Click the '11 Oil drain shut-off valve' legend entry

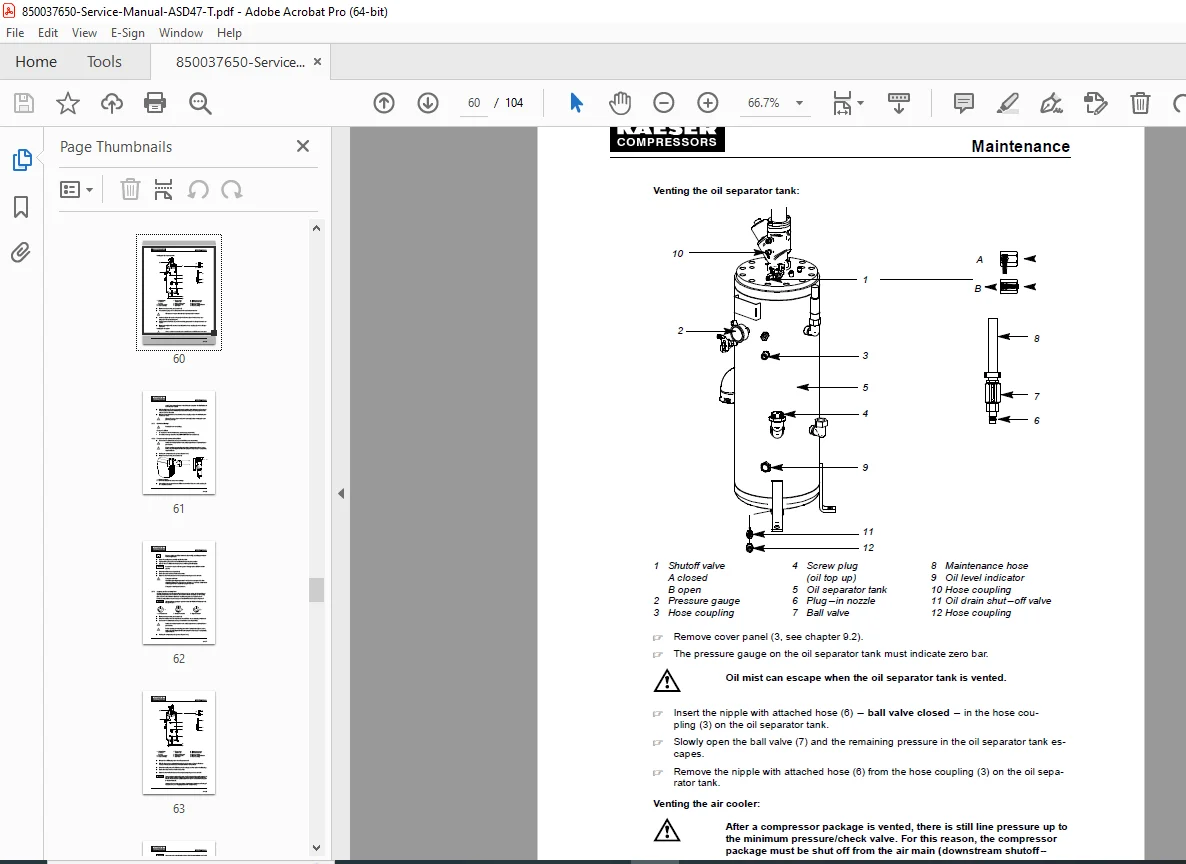[x=991, y=601]
